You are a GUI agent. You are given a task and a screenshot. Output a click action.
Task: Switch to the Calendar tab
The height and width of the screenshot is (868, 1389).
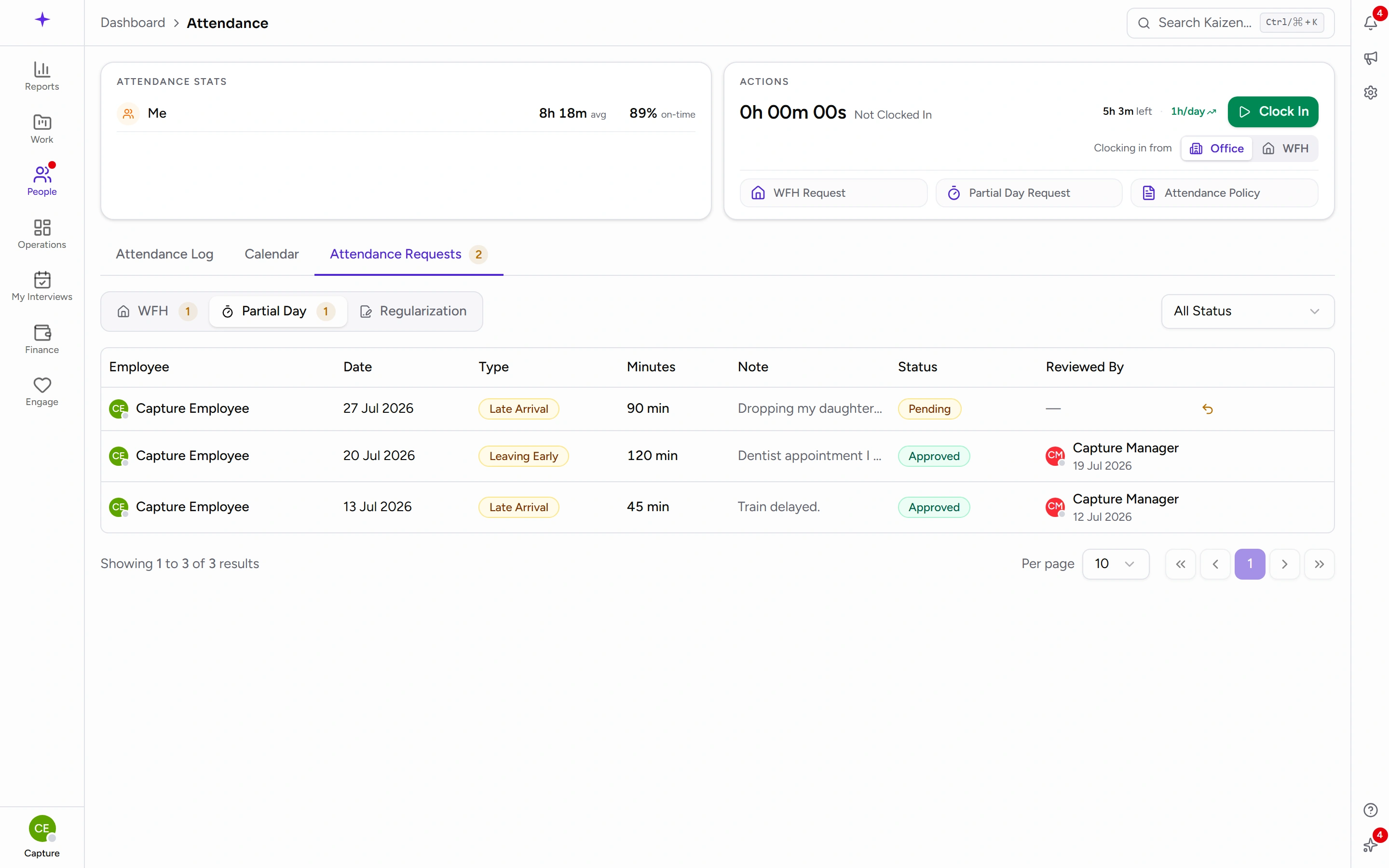(x=272, y=254)
